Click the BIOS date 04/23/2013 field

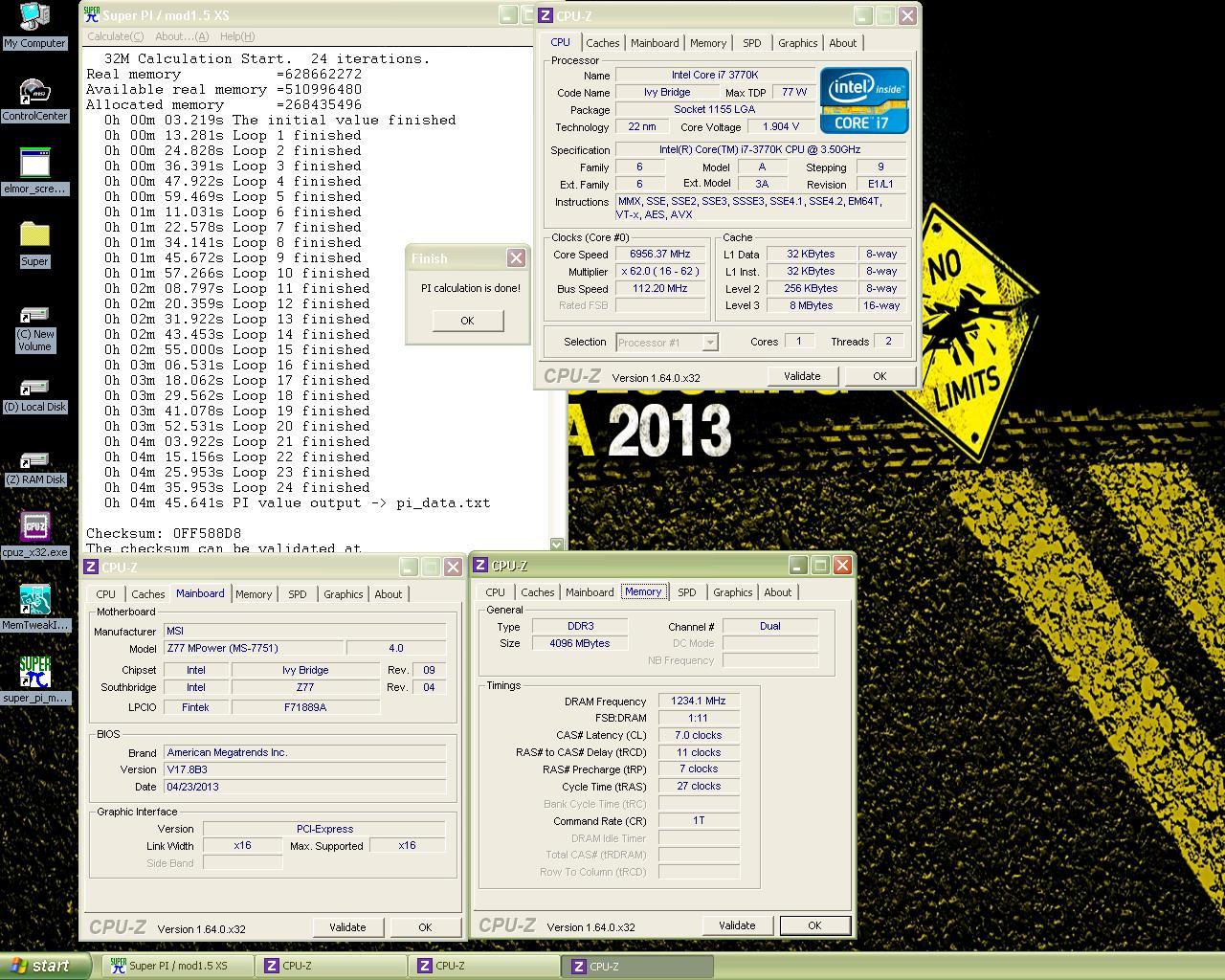[304, 787]
